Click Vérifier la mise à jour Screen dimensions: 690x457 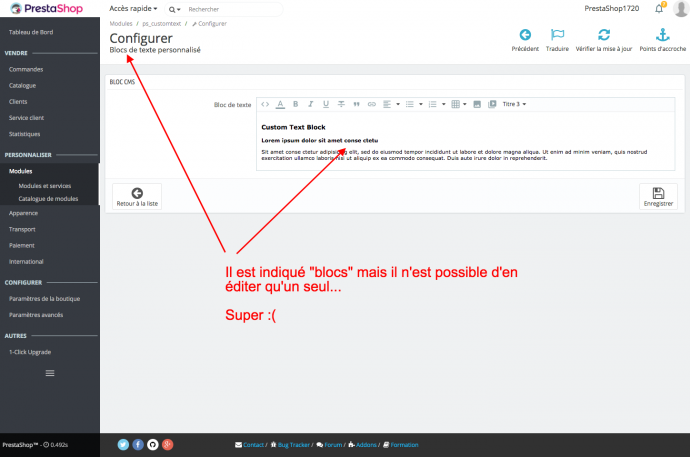pos(604,40)
